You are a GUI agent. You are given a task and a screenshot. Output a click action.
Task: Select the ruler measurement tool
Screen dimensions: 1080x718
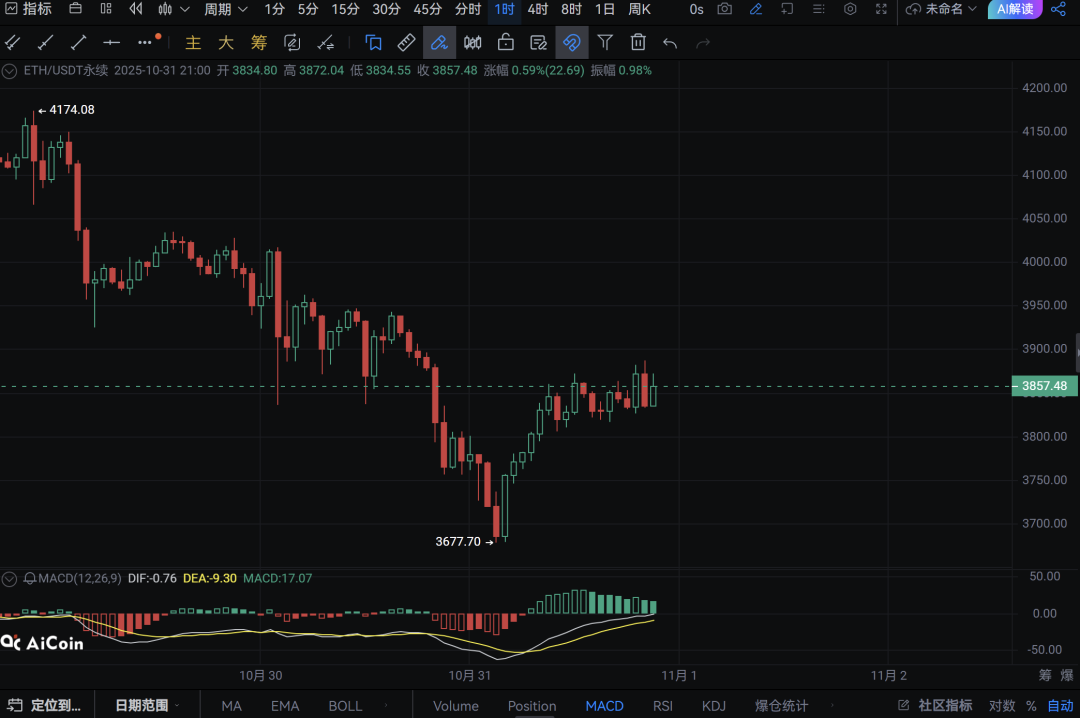[x=406, y=43]
